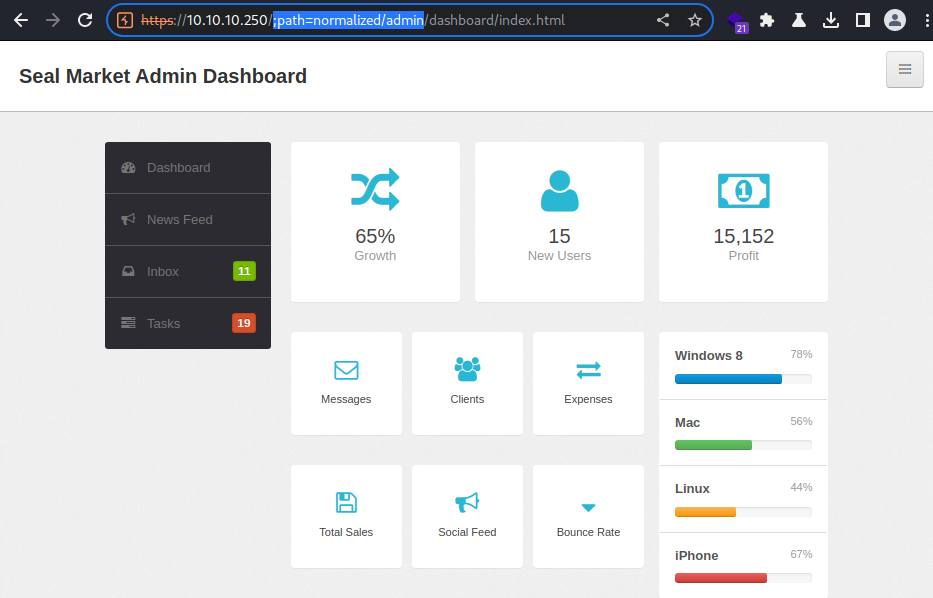Click the Tasks list icon
933x598 pixels.
pyautogui.click(x=128, y=323)
